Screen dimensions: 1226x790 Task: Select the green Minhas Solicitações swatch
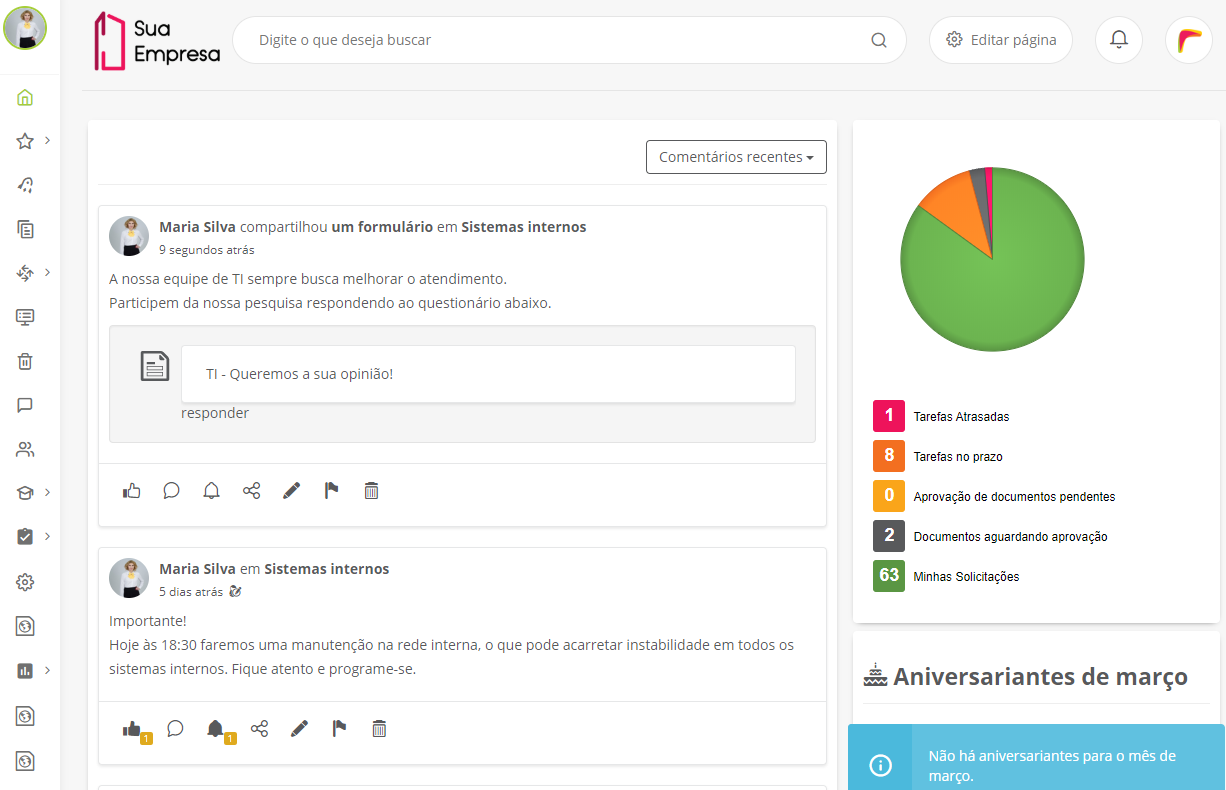pyautogui.click(x=889, y=576)
